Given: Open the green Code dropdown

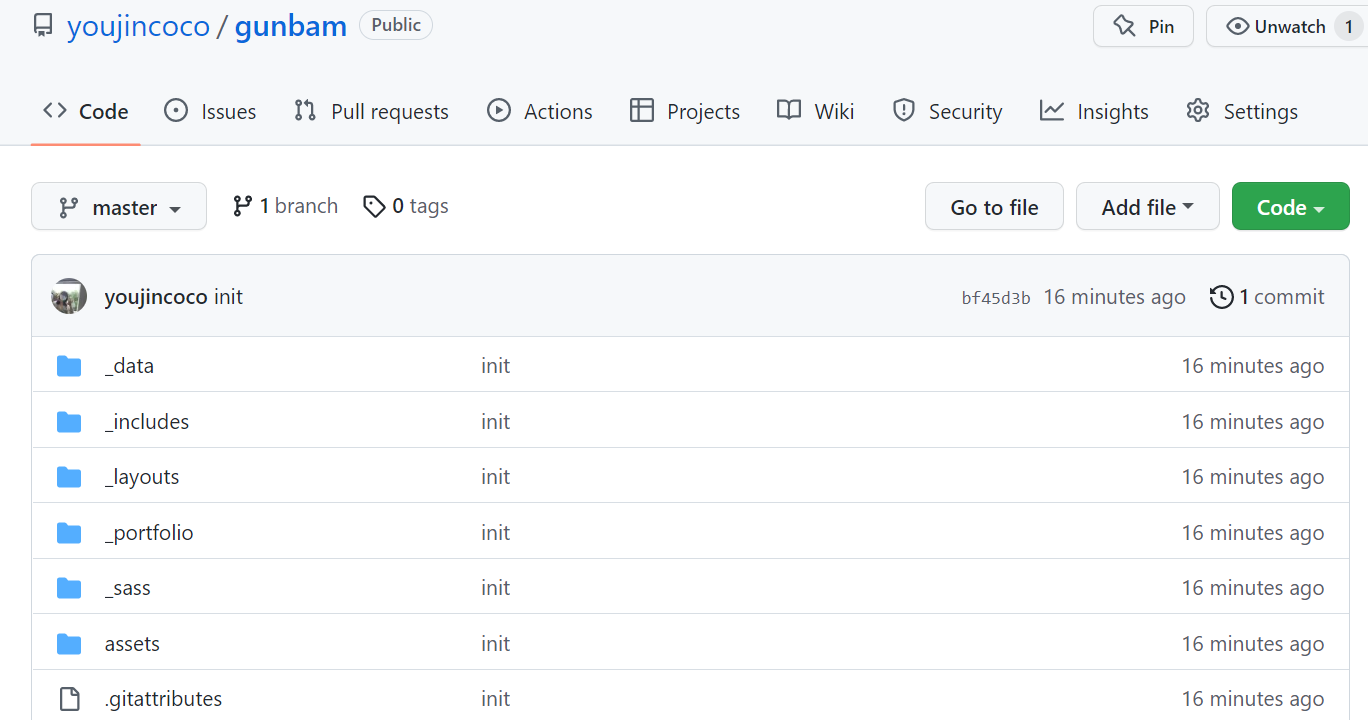Looking at the screenshot, I should (x=1291, y=207).
